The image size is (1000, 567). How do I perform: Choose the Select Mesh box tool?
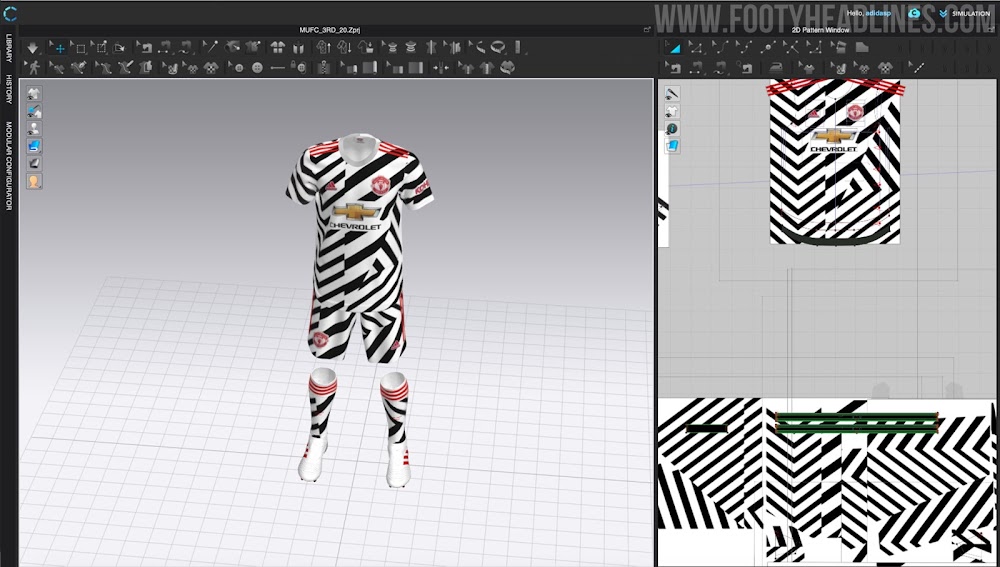pyautogui.click(x=78, y=48)
